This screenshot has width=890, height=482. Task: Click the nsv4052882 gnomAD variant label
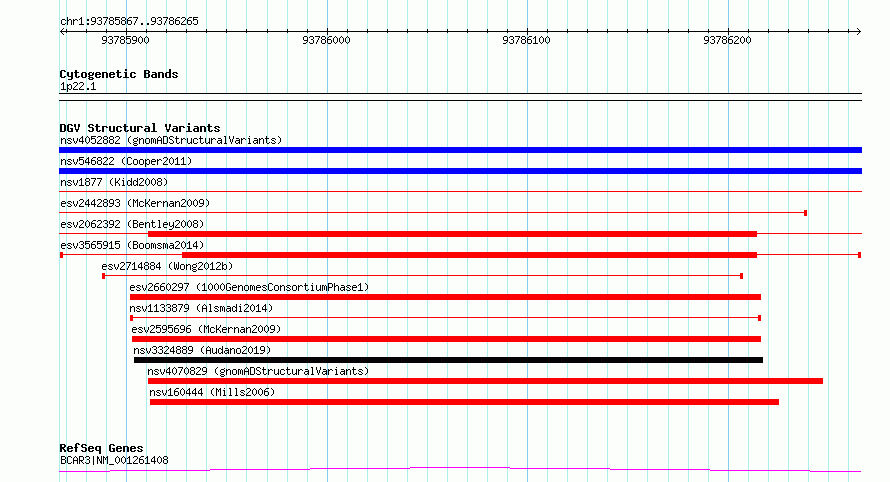tap(171, 140)
